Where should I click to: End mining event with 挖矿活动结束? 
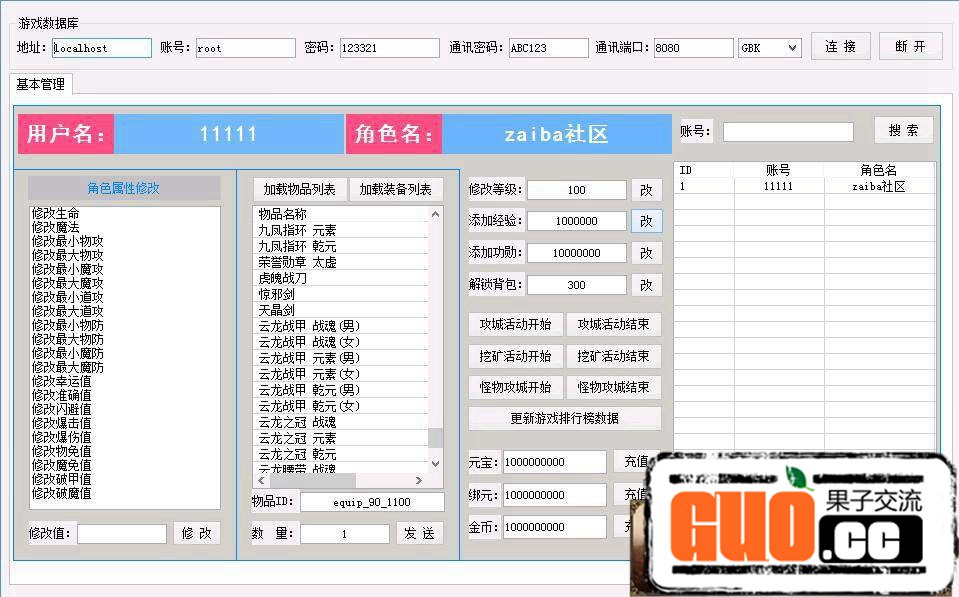[613, 356]
